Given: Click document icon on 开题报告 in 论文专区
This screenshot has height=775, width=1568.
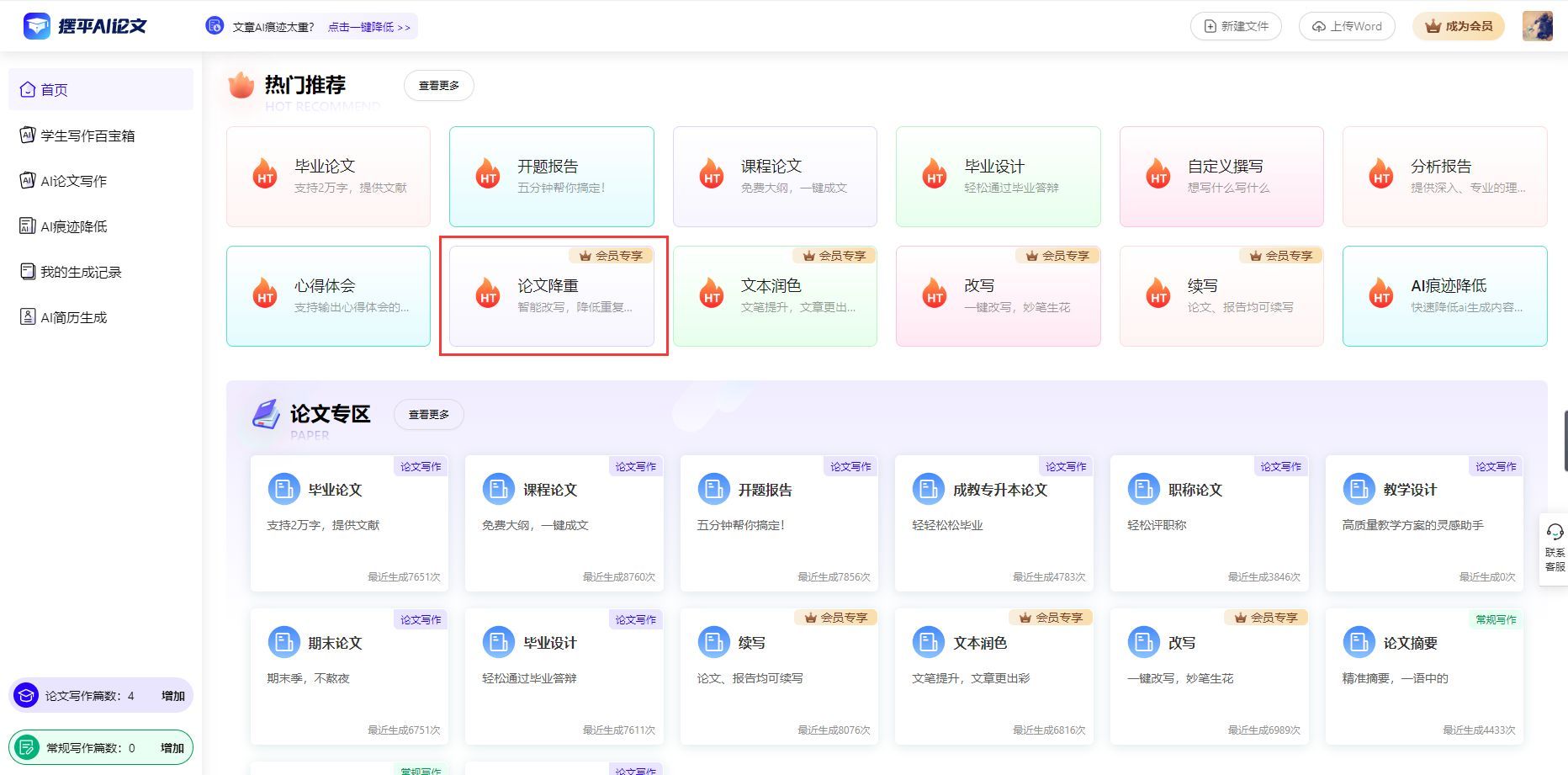Looking at the screenshot, I should (x=713, y=489).
